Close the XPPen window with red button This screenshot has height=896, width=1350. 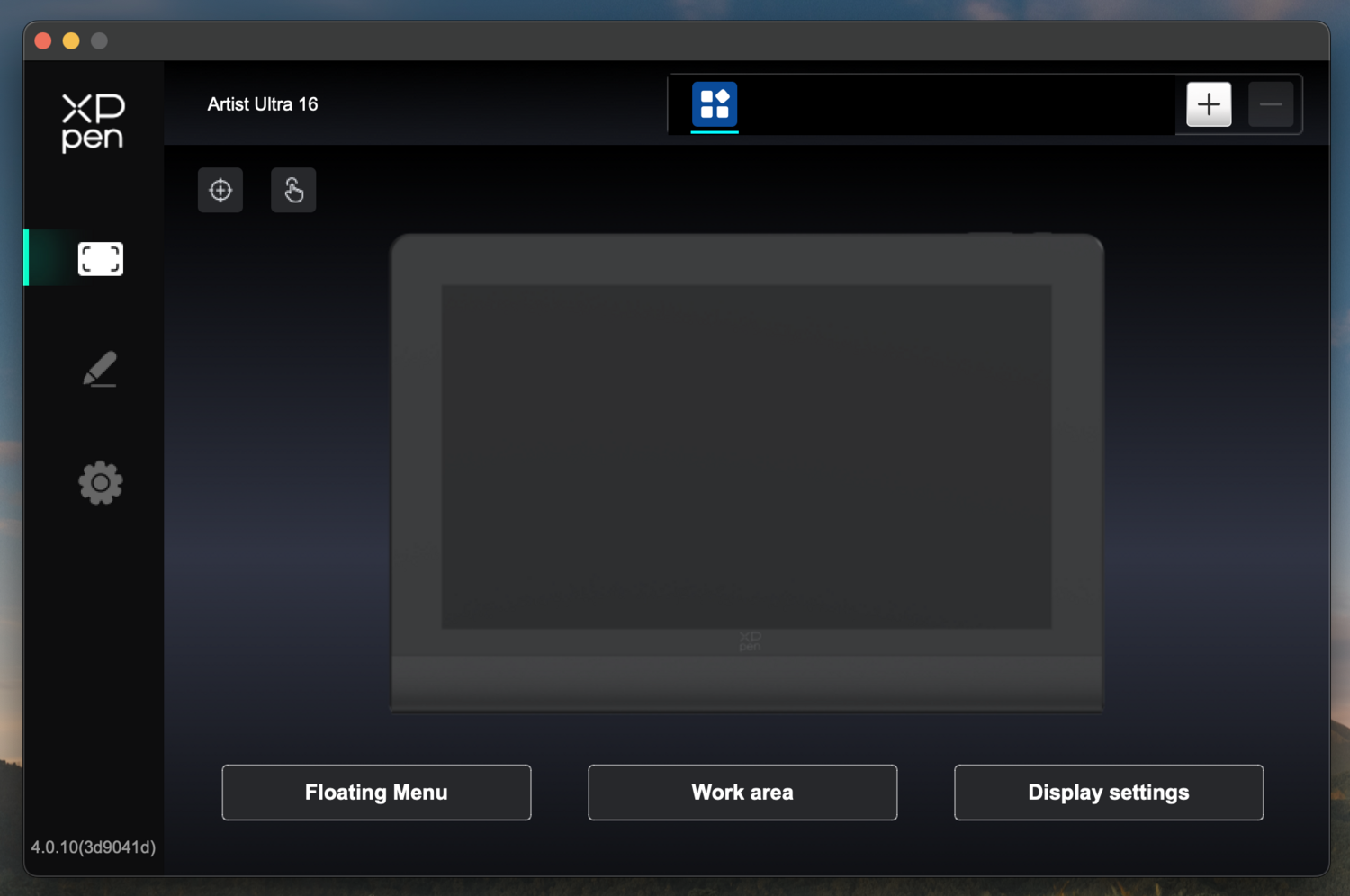coord(43,40)
